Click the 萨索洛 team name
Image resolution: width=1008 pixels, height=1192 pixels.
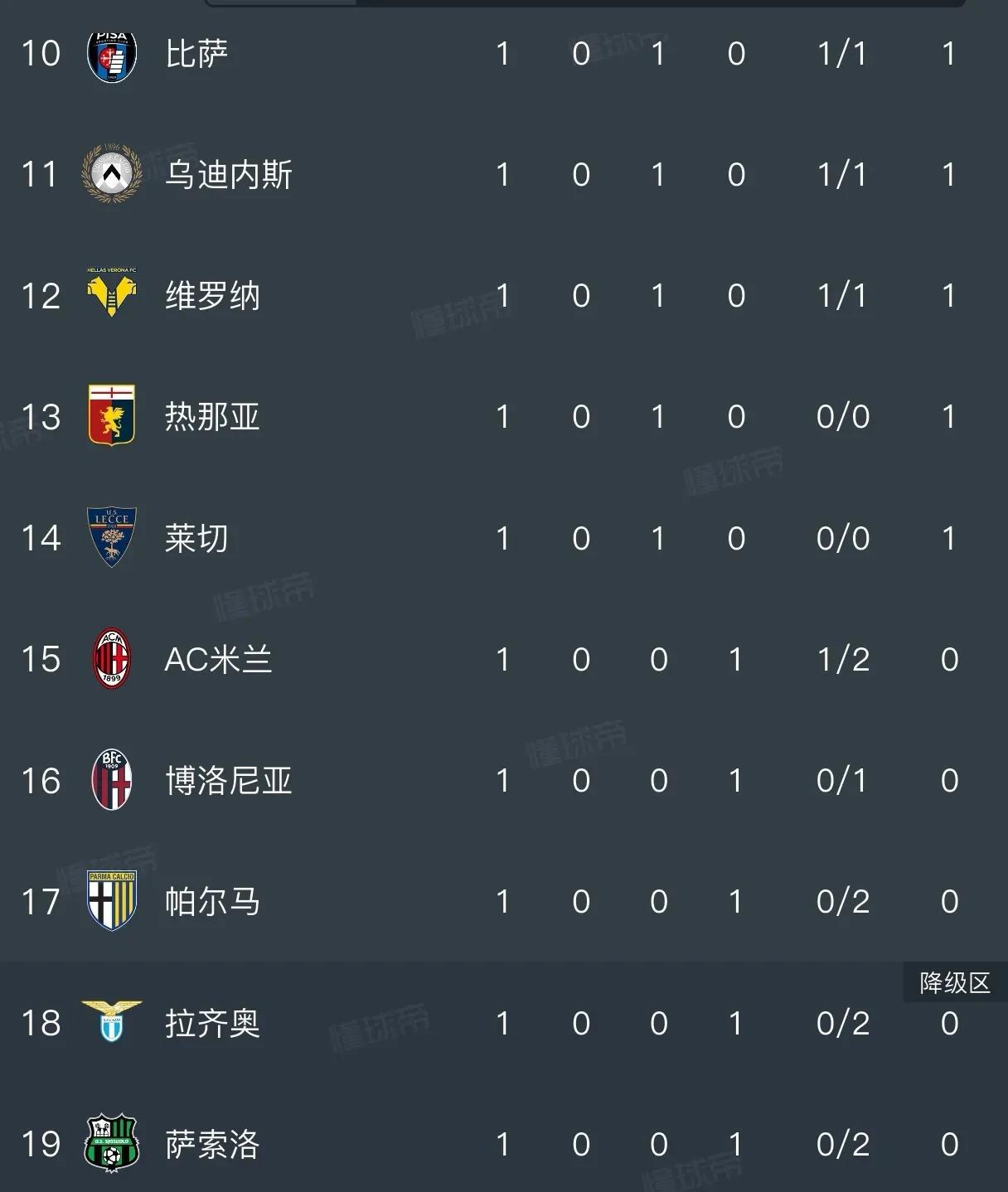pyautogui.click(x=212, y=1145)
